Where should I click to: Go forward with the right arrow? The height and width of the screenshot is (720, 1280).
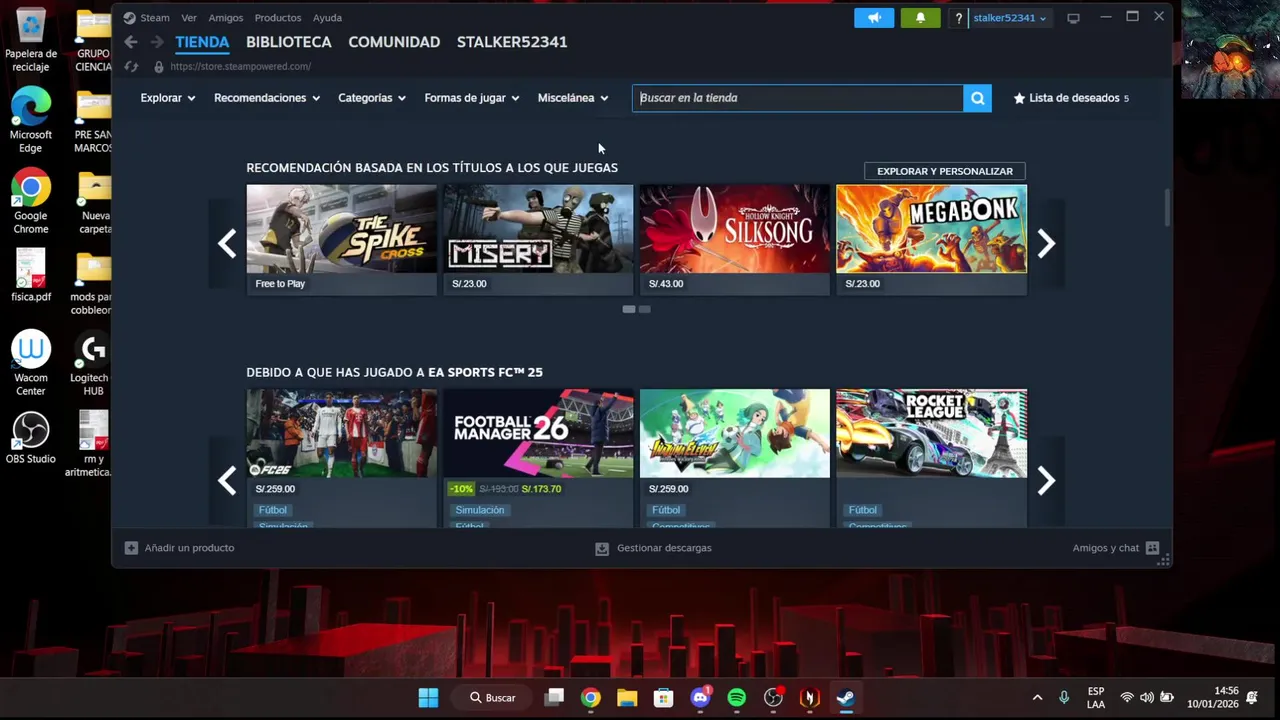pyautogui.click(x=157, y=42)
